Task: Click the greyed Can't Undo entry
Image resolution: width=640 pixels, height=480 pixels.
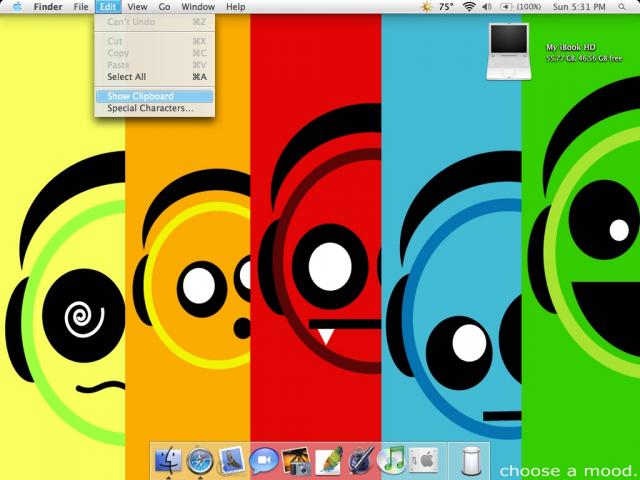Action: tap(154, 22)
